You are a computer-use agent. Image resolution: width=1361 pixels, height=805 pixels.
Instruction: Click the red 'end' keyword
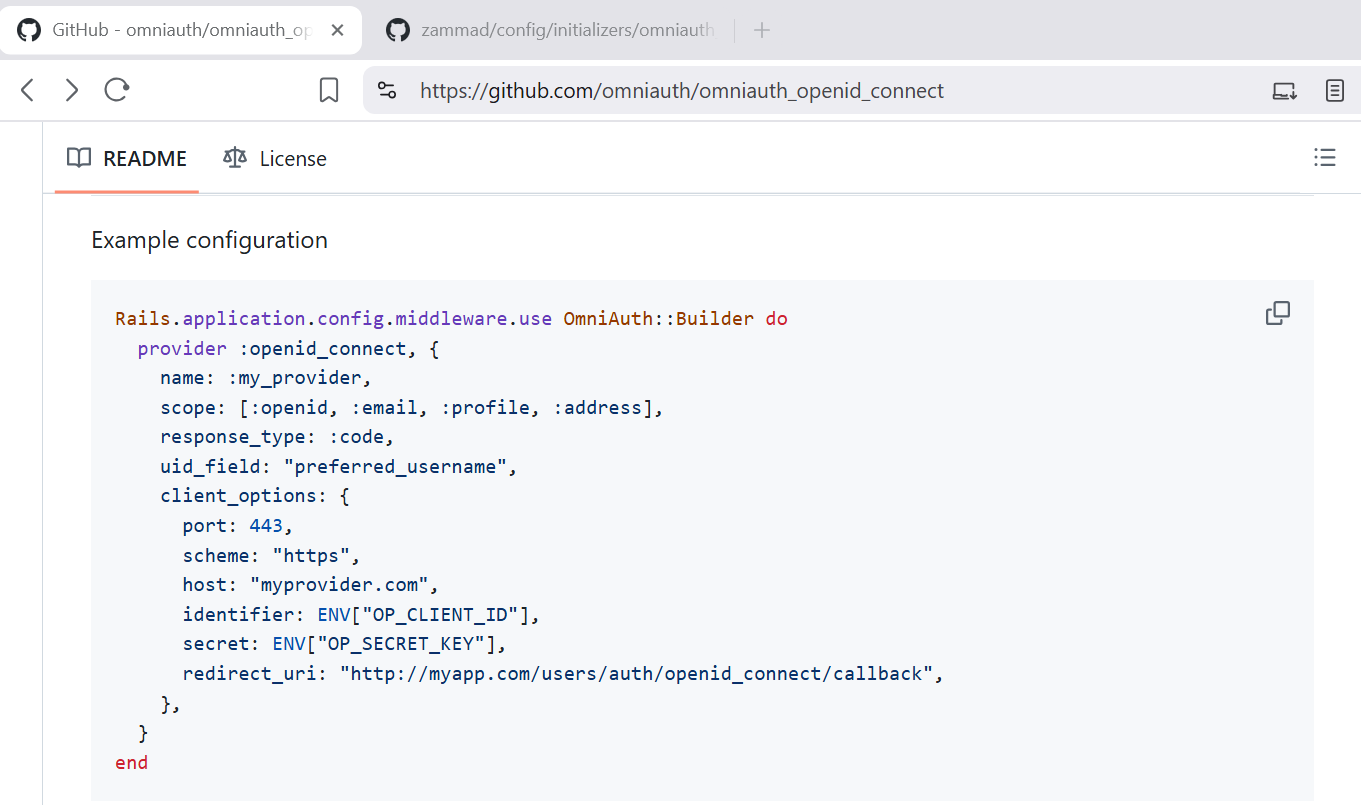pos(132,762)
